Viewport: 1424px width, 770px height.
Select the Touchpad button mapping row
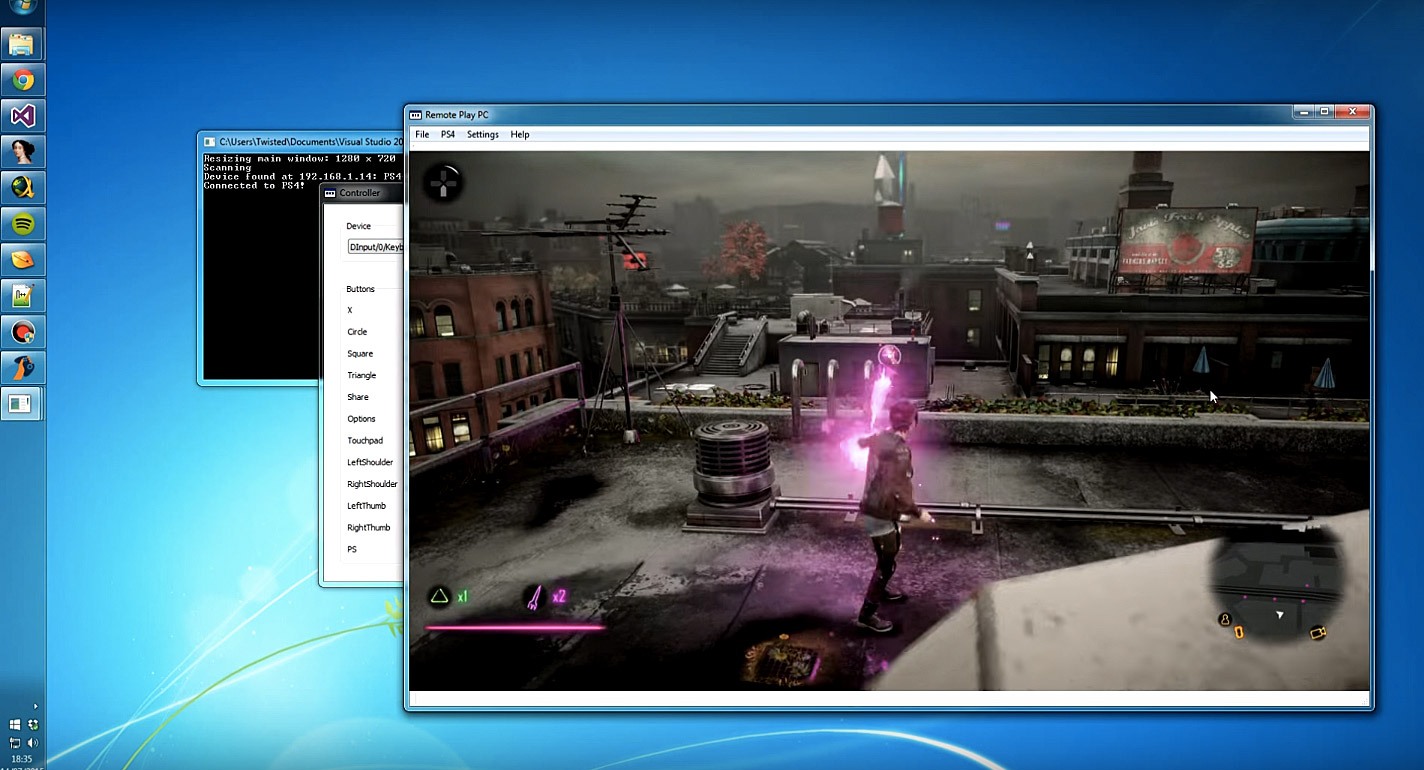coord(365,441)
